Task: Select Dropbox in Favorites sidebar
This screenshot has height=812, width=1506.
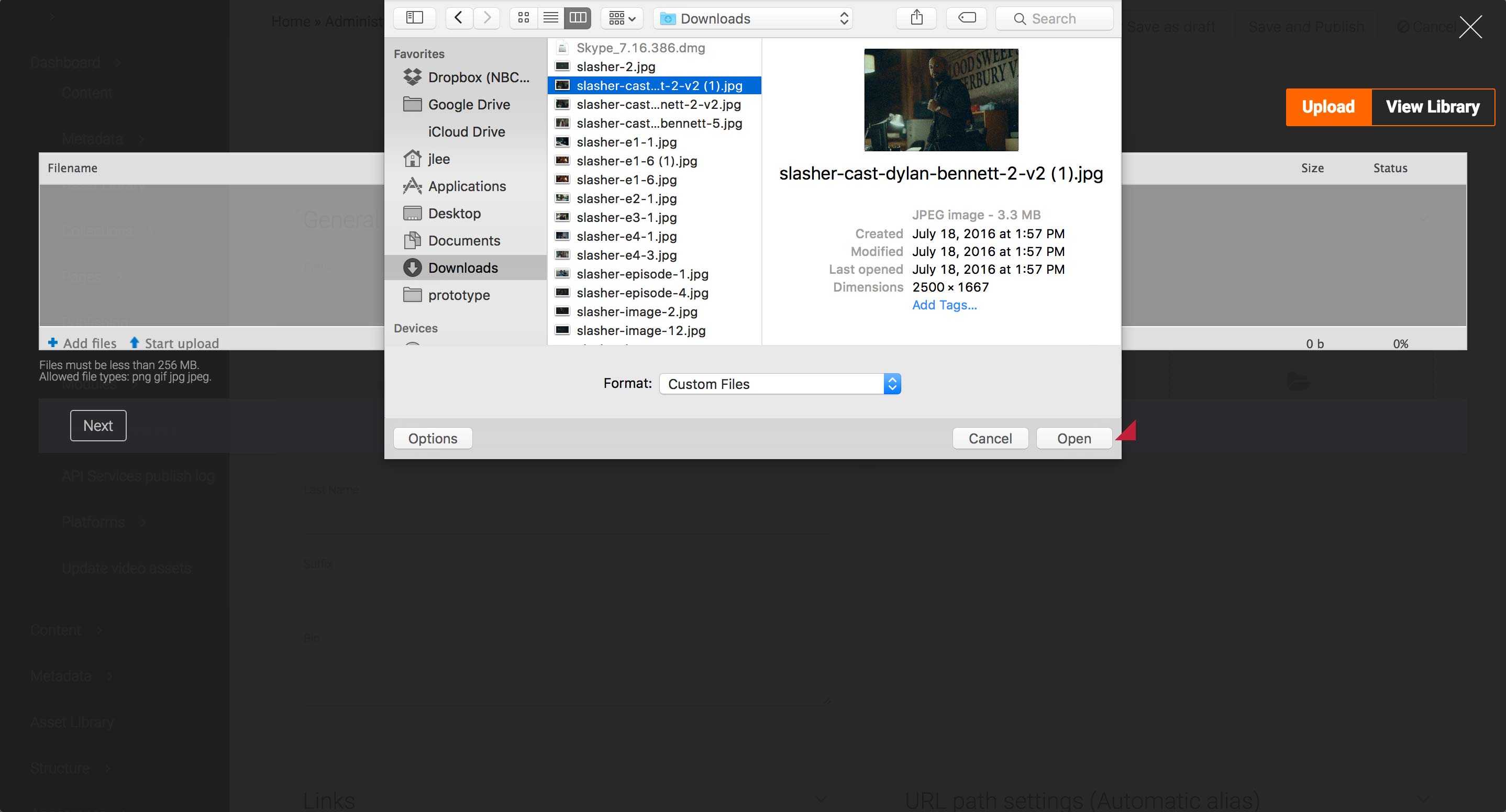Action: 467,77
